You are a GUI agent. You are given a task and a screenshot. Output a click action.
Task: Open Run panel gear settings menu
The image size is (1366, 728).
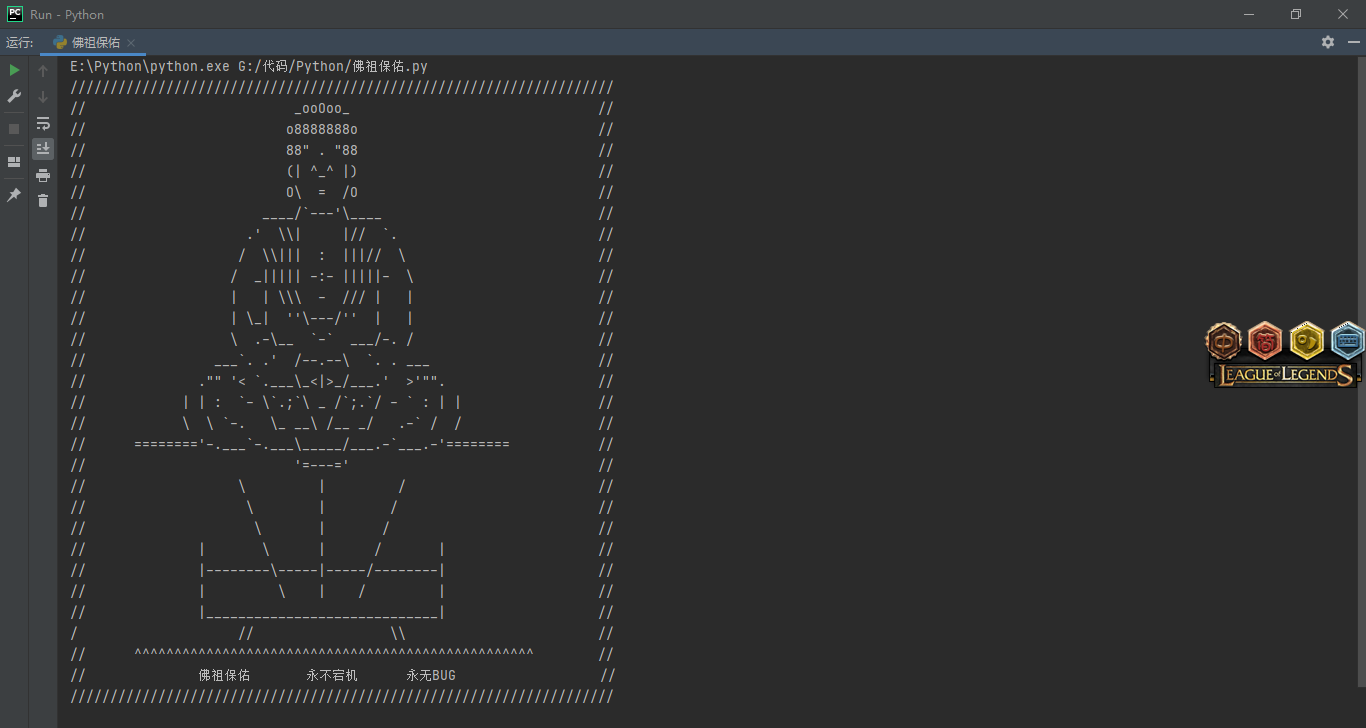[1328, 42]
